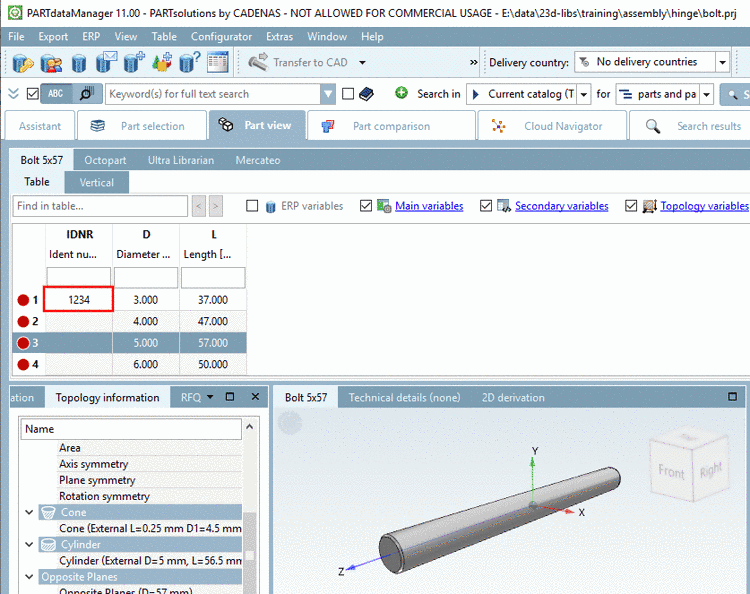Open Transfer to CAD dropdown arrow
The width and height of the screenshot is (750, 594).
pos(362,63)
